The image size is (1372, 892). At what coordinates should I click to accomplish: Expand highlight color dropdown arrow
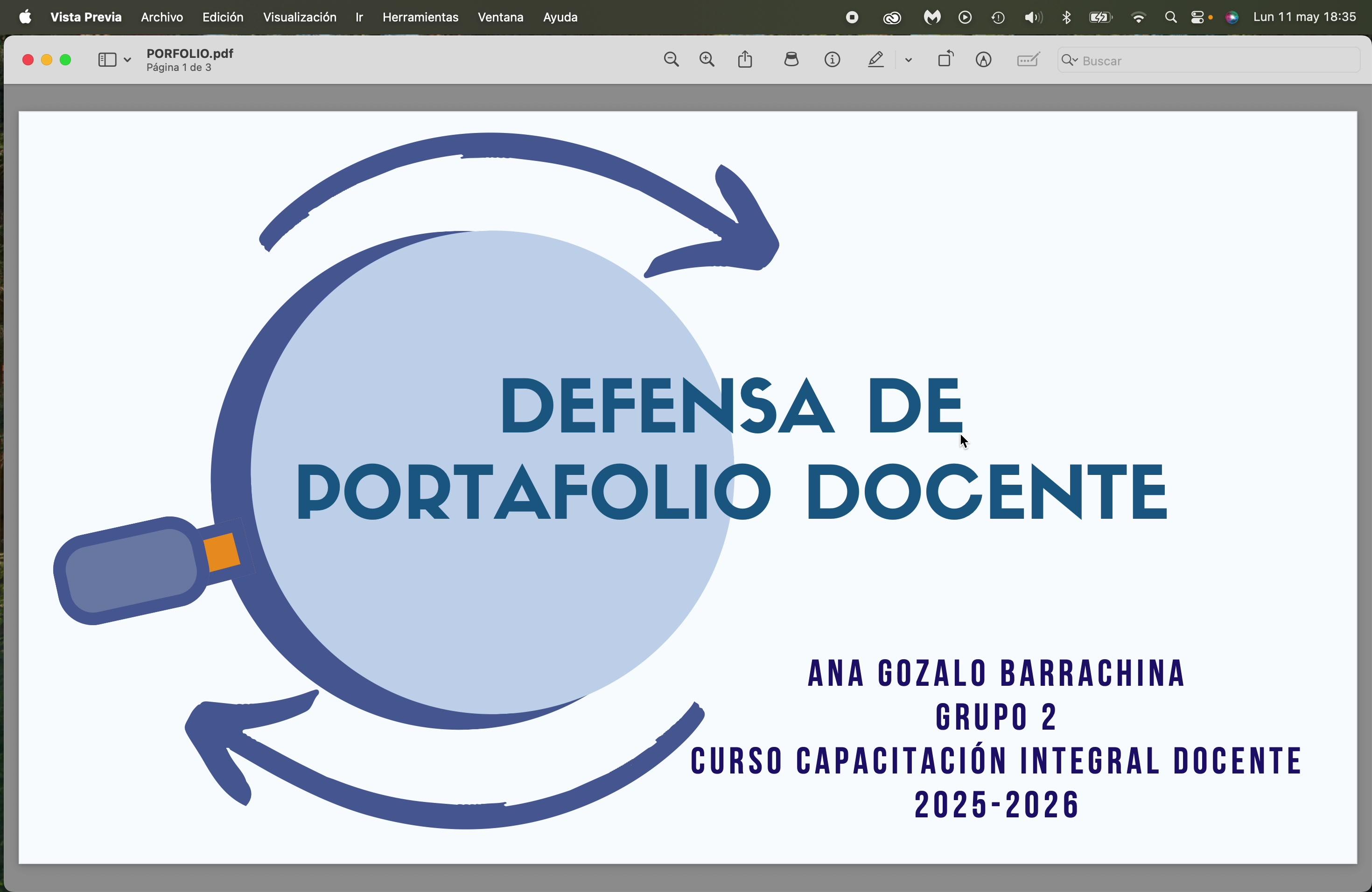[909, 60]
